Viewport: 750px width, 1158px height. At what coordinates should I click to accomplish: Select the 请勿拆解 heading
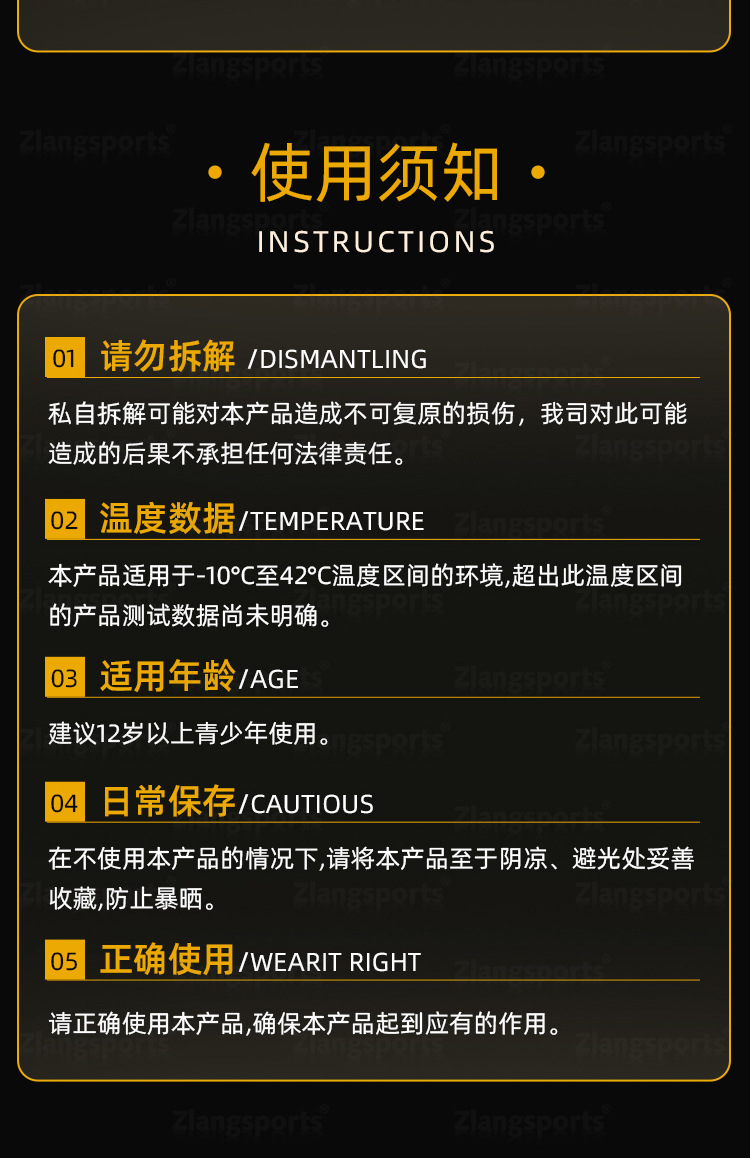pos(168,356)
